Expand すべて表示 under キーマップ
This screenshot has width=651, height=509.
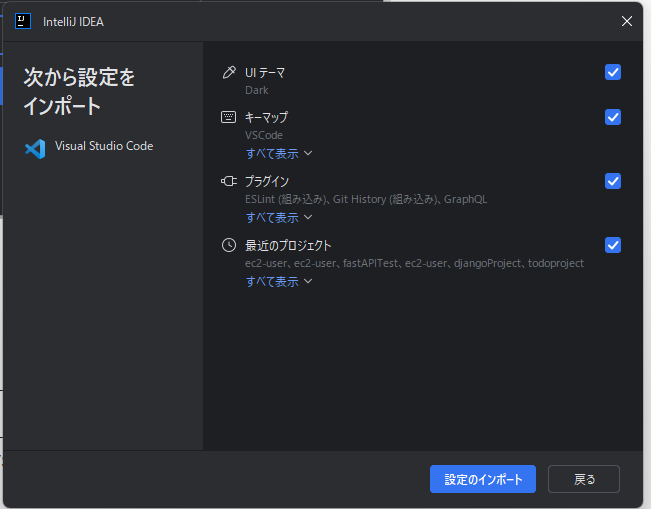coord(279,154)
